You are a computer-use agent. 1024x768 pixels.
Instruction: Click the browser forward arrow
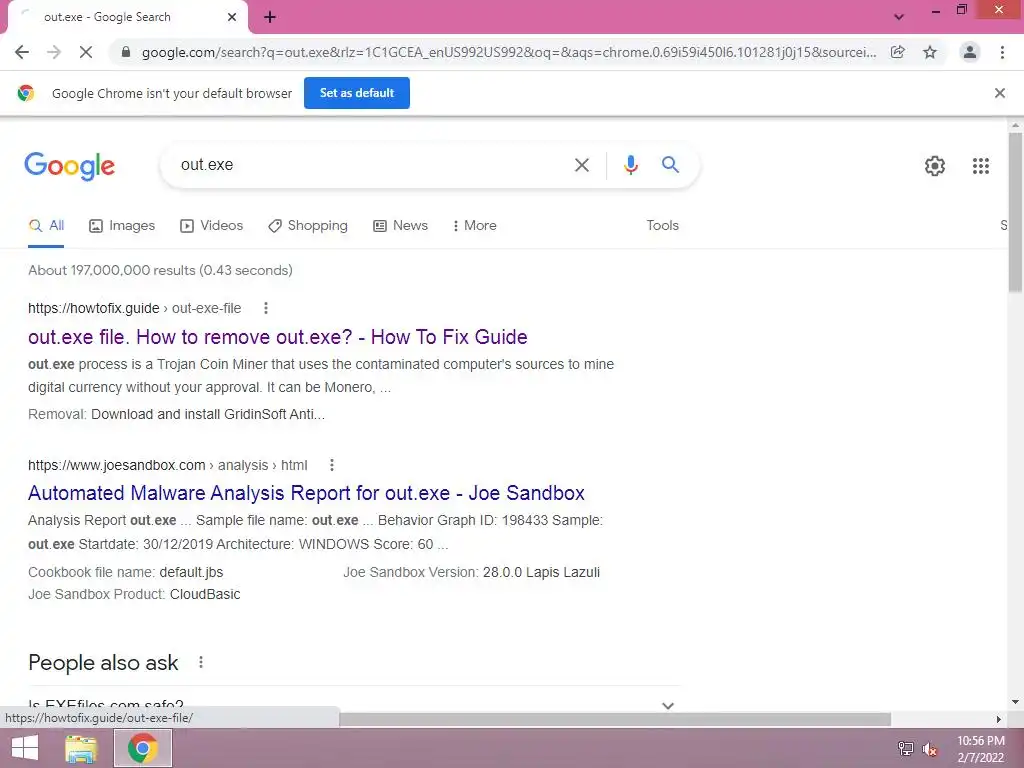[54, 52]
